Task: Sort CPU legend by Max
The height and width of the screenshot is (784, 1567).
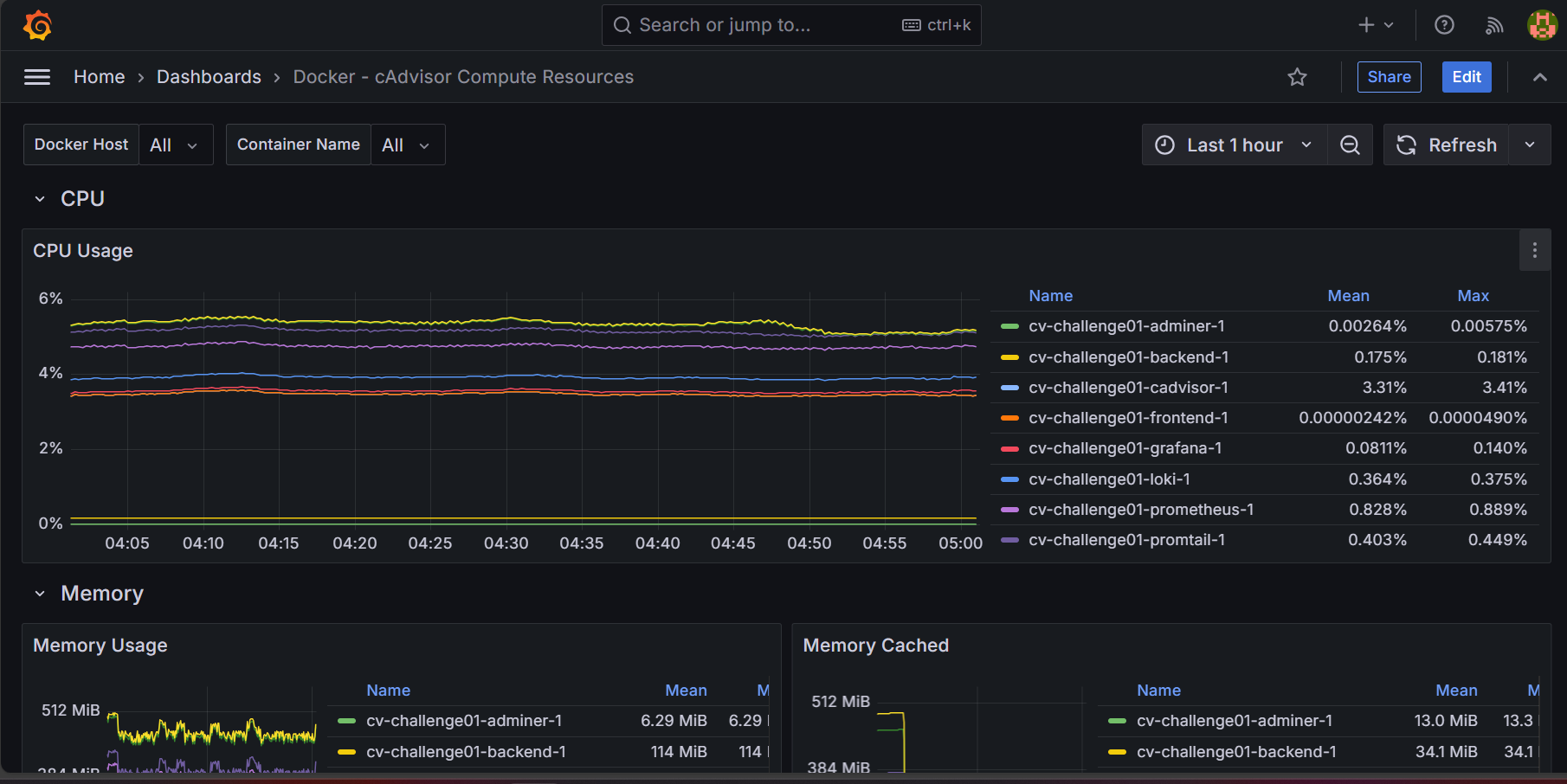Action: click(1473, 296)
